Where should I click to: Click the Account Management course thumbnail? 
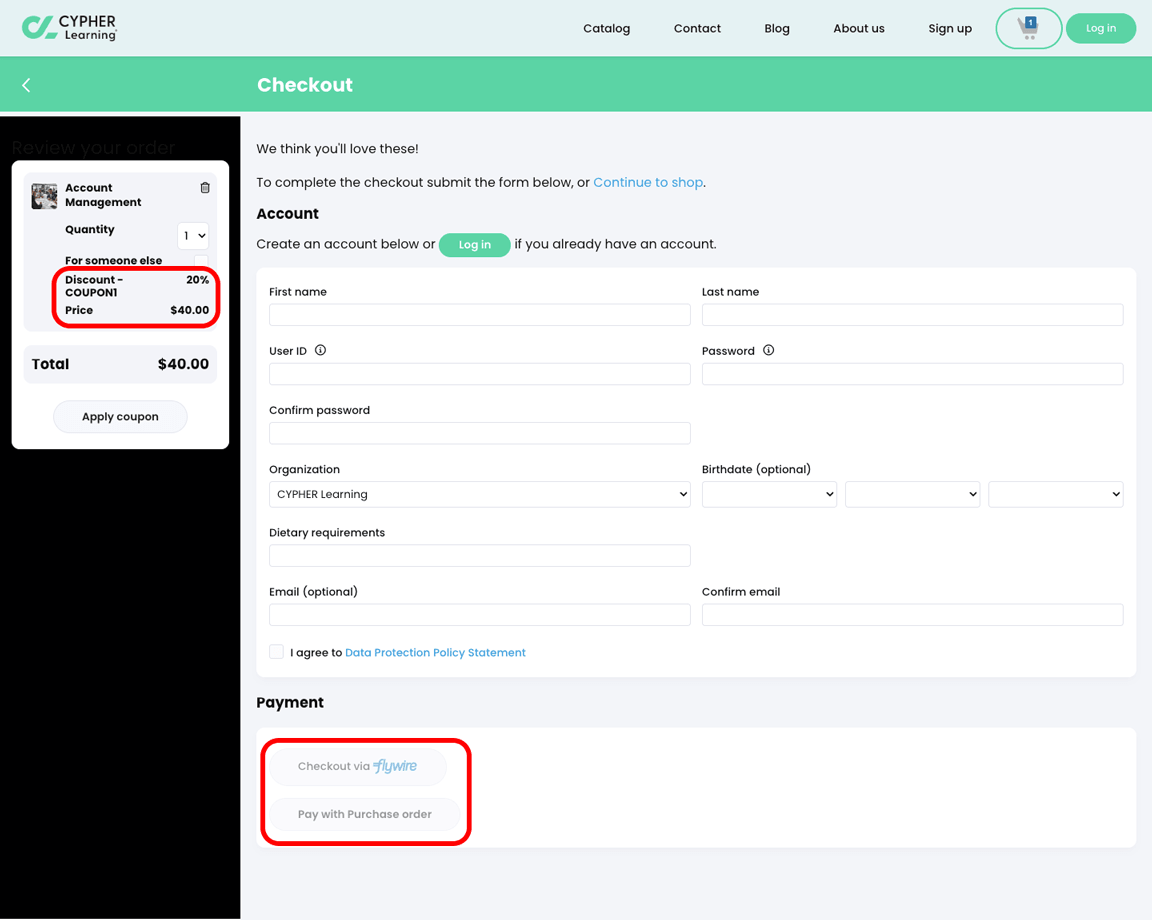(x=44, y=196)
